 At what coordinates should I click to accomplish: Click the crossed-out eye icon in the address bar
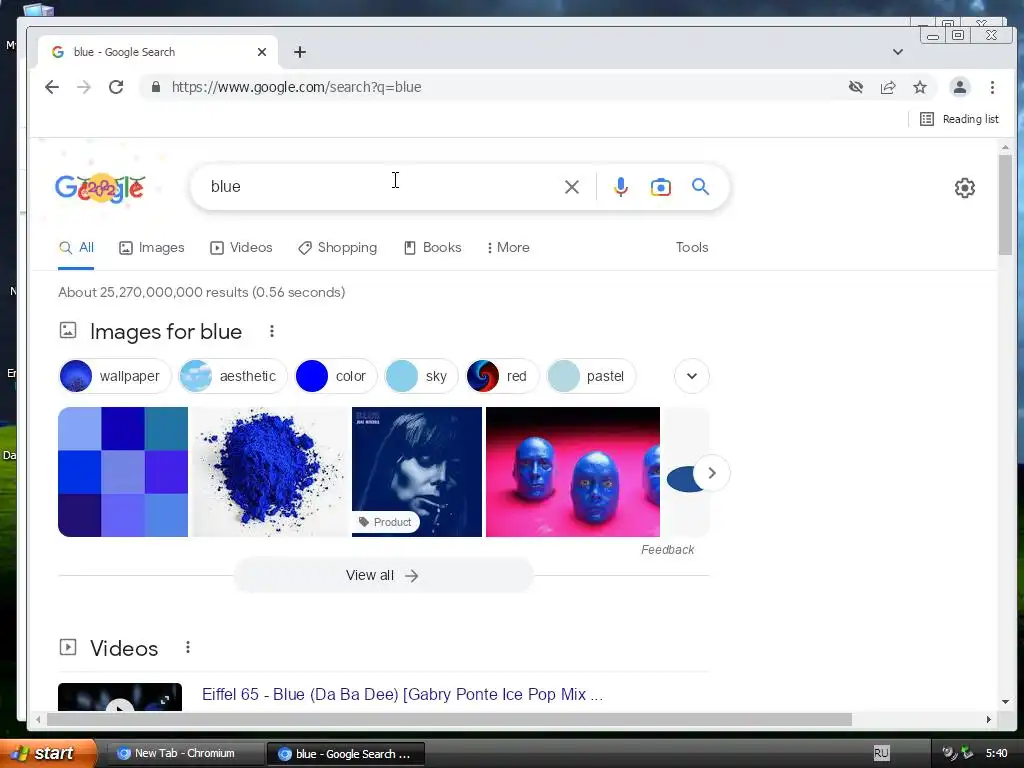point(856,87)
